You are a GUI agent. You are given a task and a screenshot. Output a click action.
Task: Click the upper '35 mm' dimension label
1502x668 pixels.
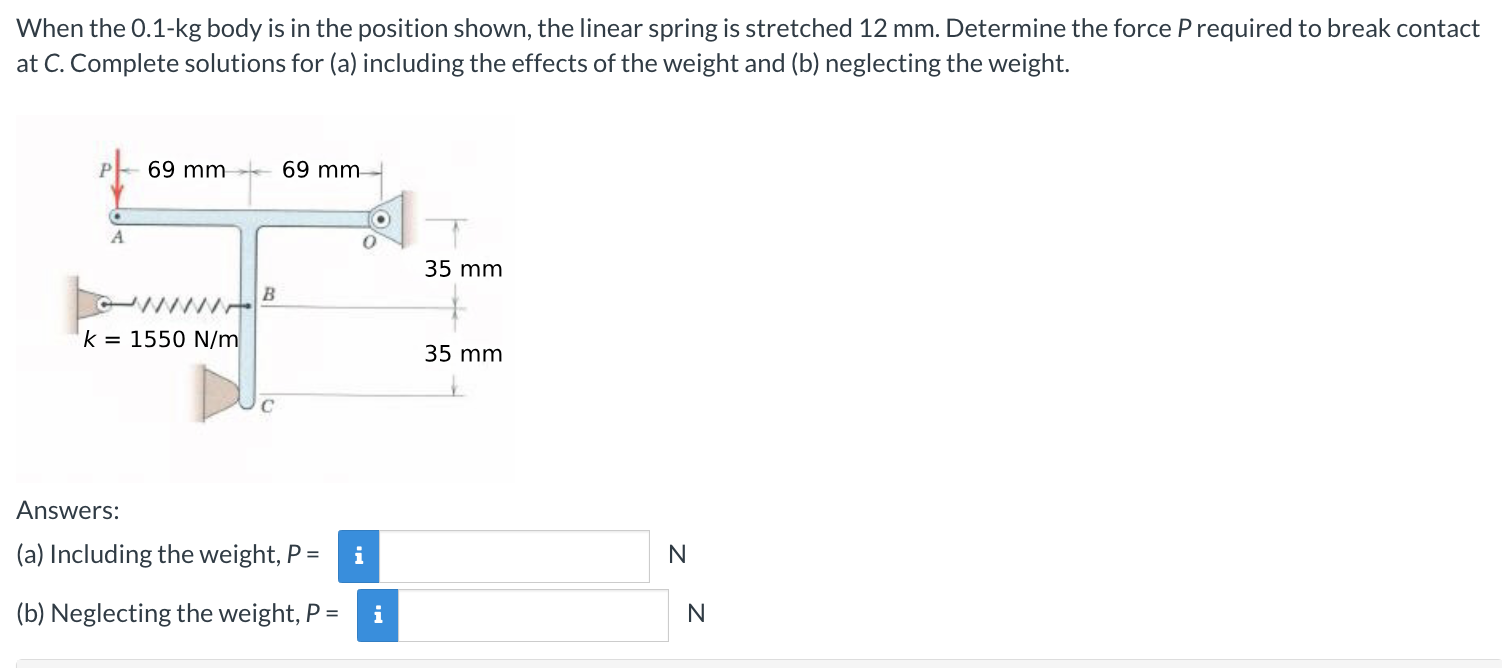click(463, 269)
